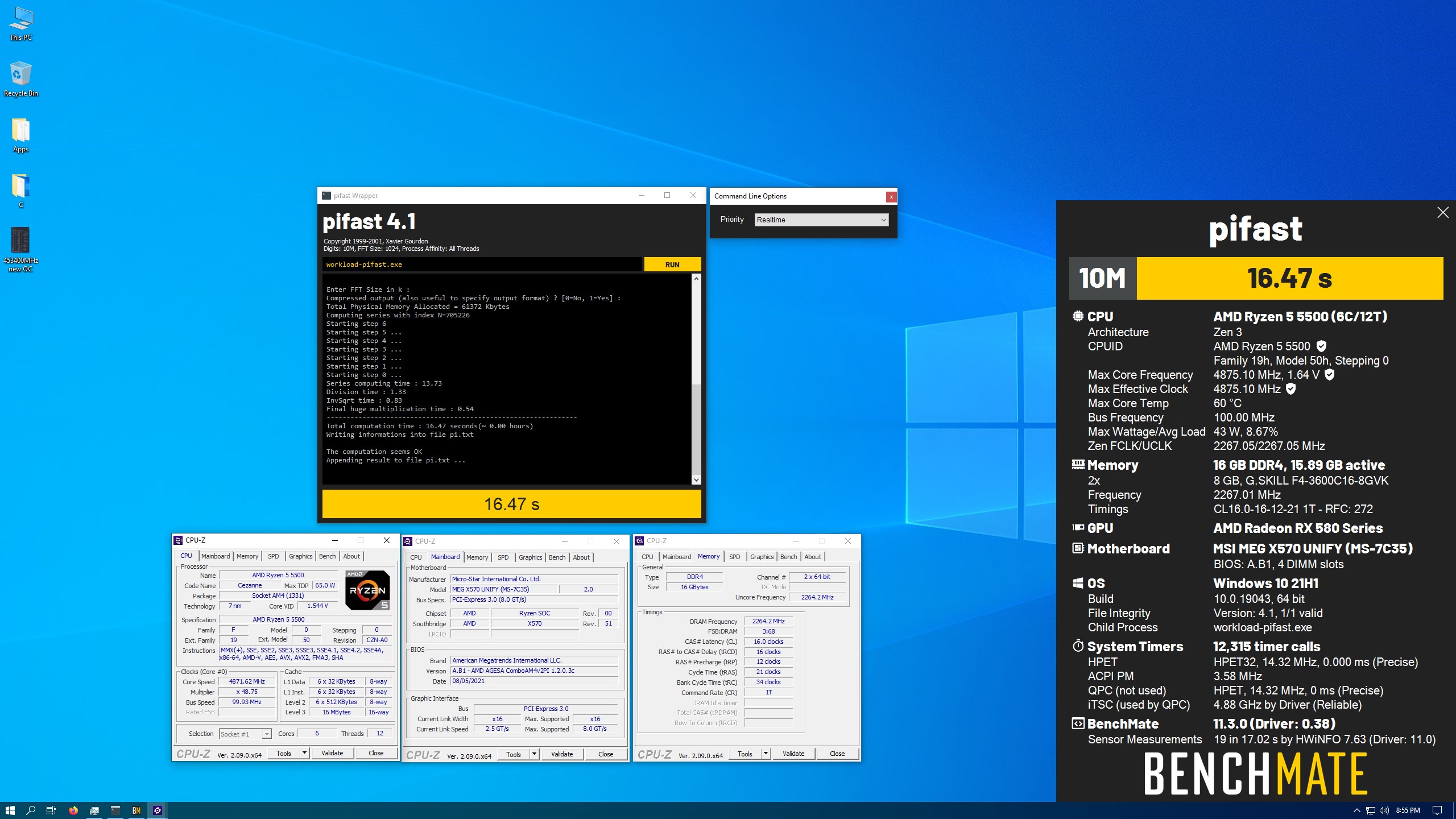Click the pifast console scrollbar thumb
The height and width of the screenshot is (819, 1456).
coord(696,429)
